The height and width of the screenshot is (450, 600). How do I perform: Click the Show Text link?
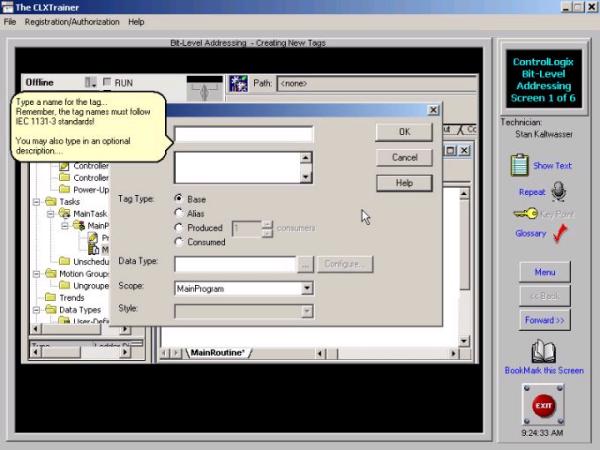click(x=552, y=165)
